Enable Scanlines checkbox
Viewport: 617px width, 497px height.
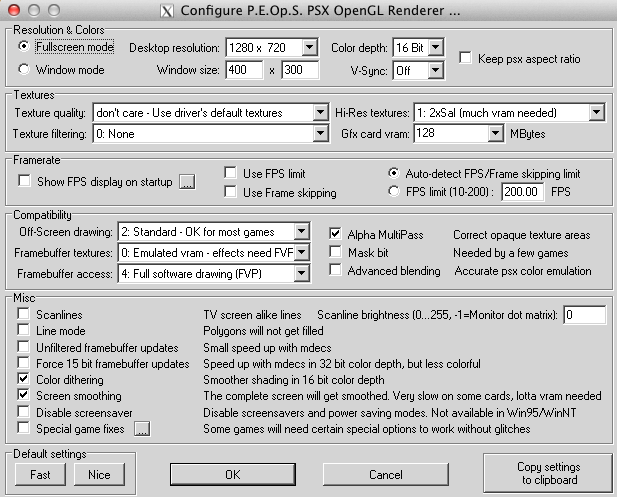23,314
